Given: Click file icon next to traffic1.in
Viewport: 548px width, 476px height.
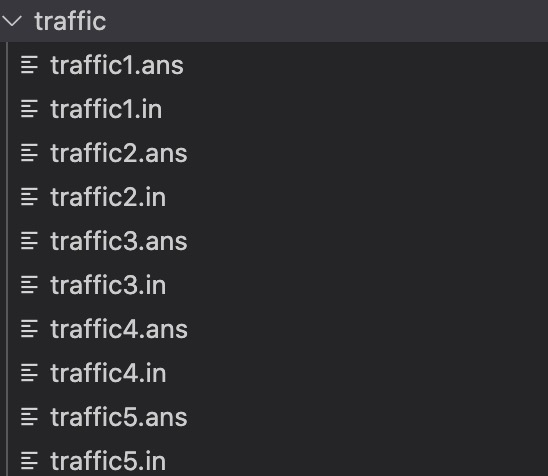Looking at the screenshot, I should [x=29, y=109].
